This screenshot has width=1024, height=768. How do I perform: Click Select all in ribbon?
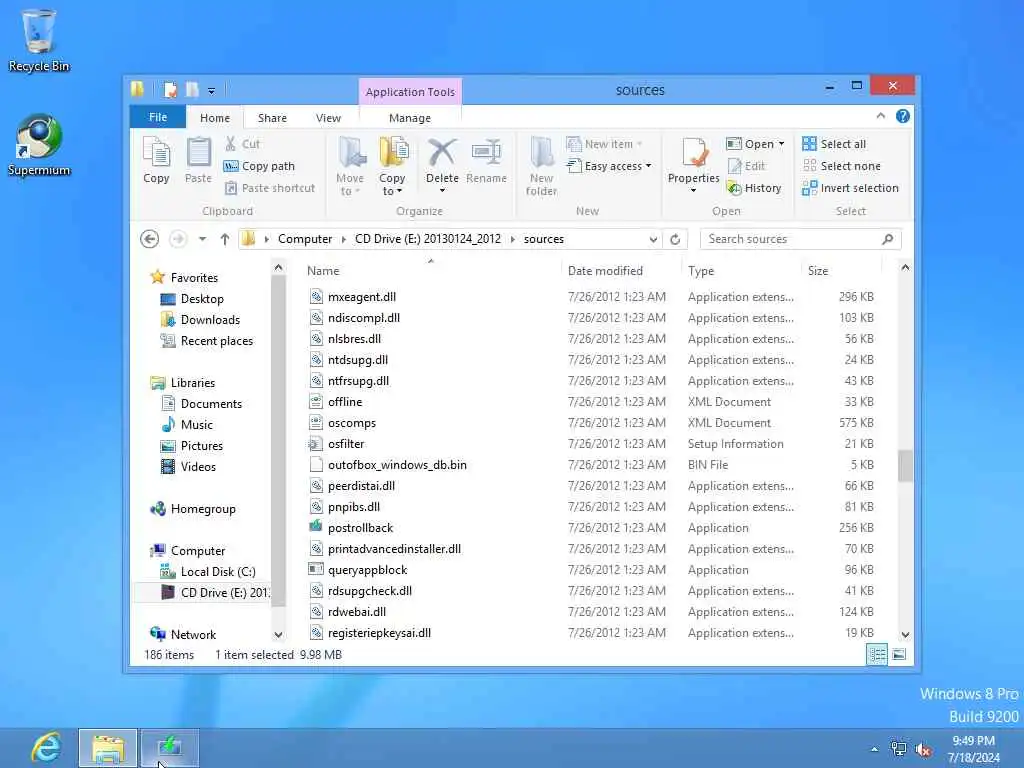[x=834, y=144]
